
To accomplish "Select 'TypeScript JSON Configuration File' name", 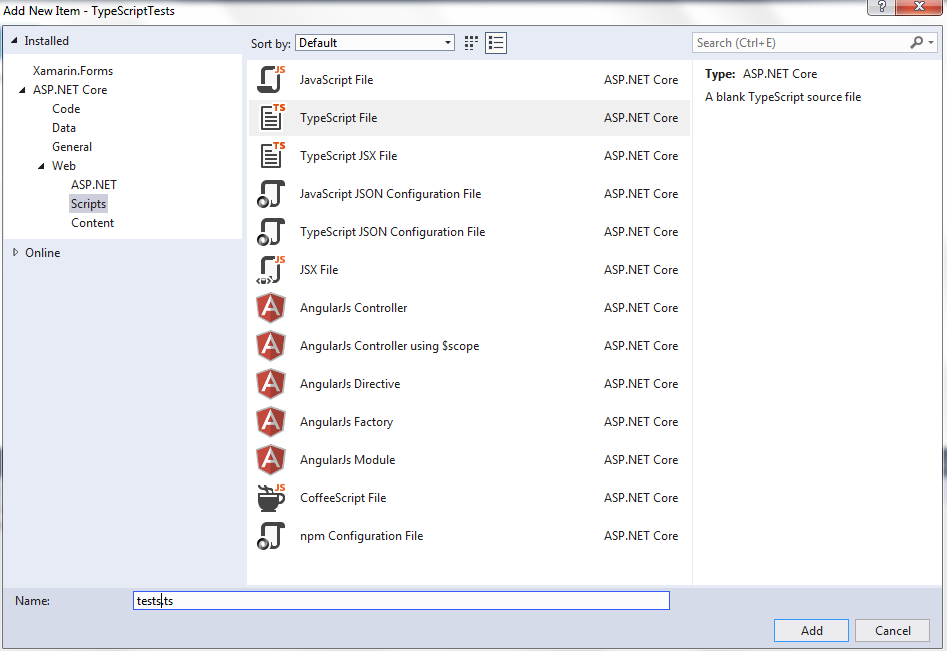I will click(x=393, y=232).
